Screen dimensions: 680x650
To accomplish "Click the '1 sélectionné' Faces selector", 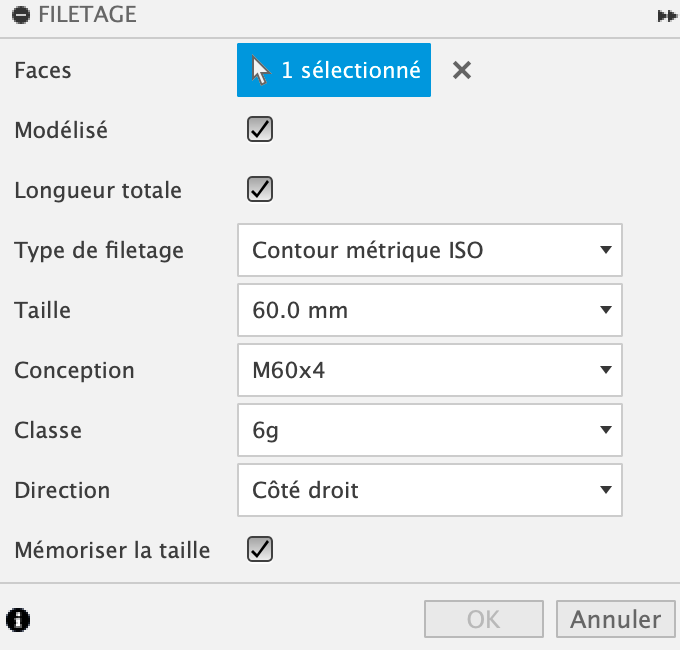I will pyautogui.click(x=334, y=70).
